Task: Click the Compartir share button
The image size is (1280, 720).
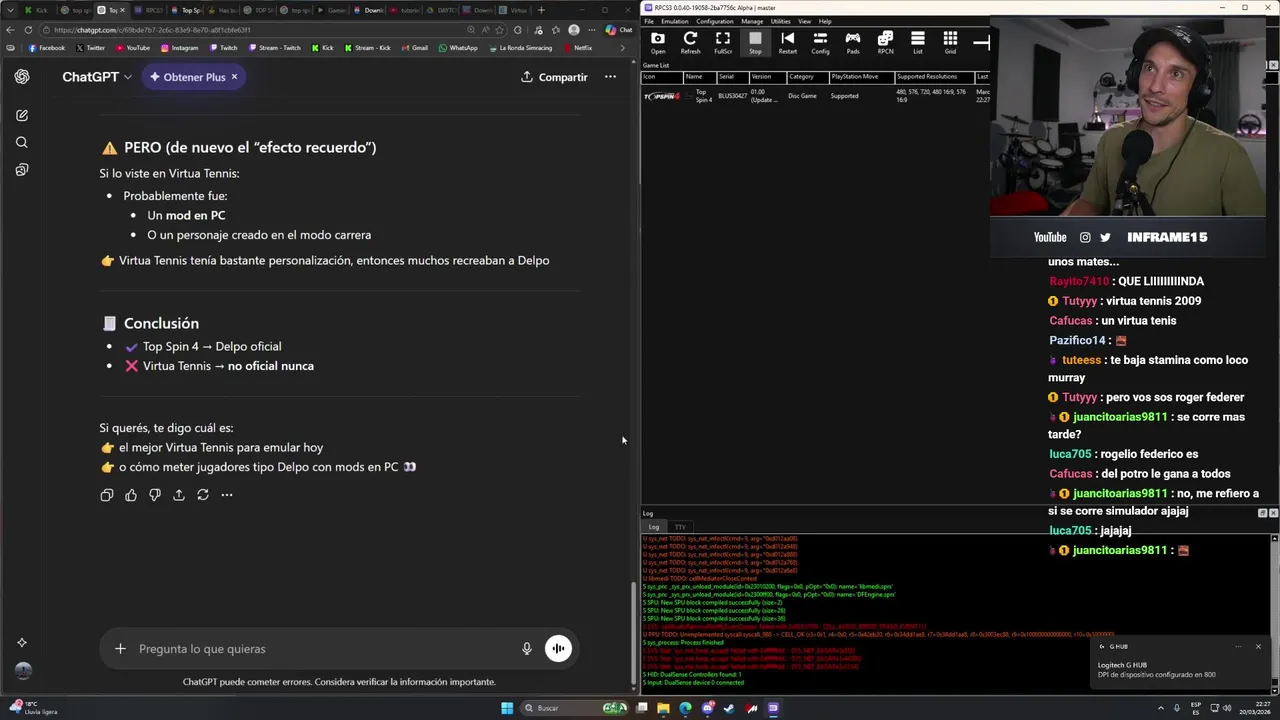Action: click(554, 77)
